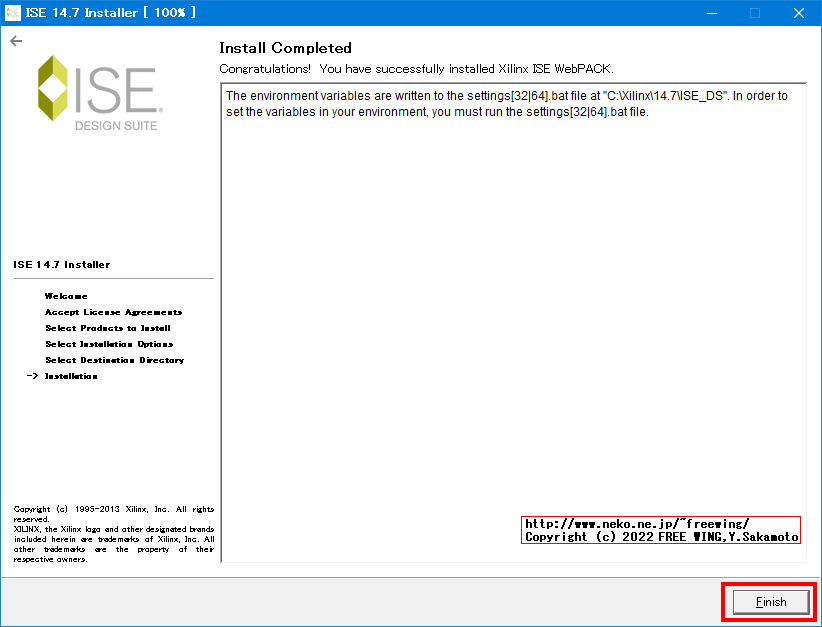822x627 pixels.
Task: Select the Accept License Agreements step
Action: 113,311
